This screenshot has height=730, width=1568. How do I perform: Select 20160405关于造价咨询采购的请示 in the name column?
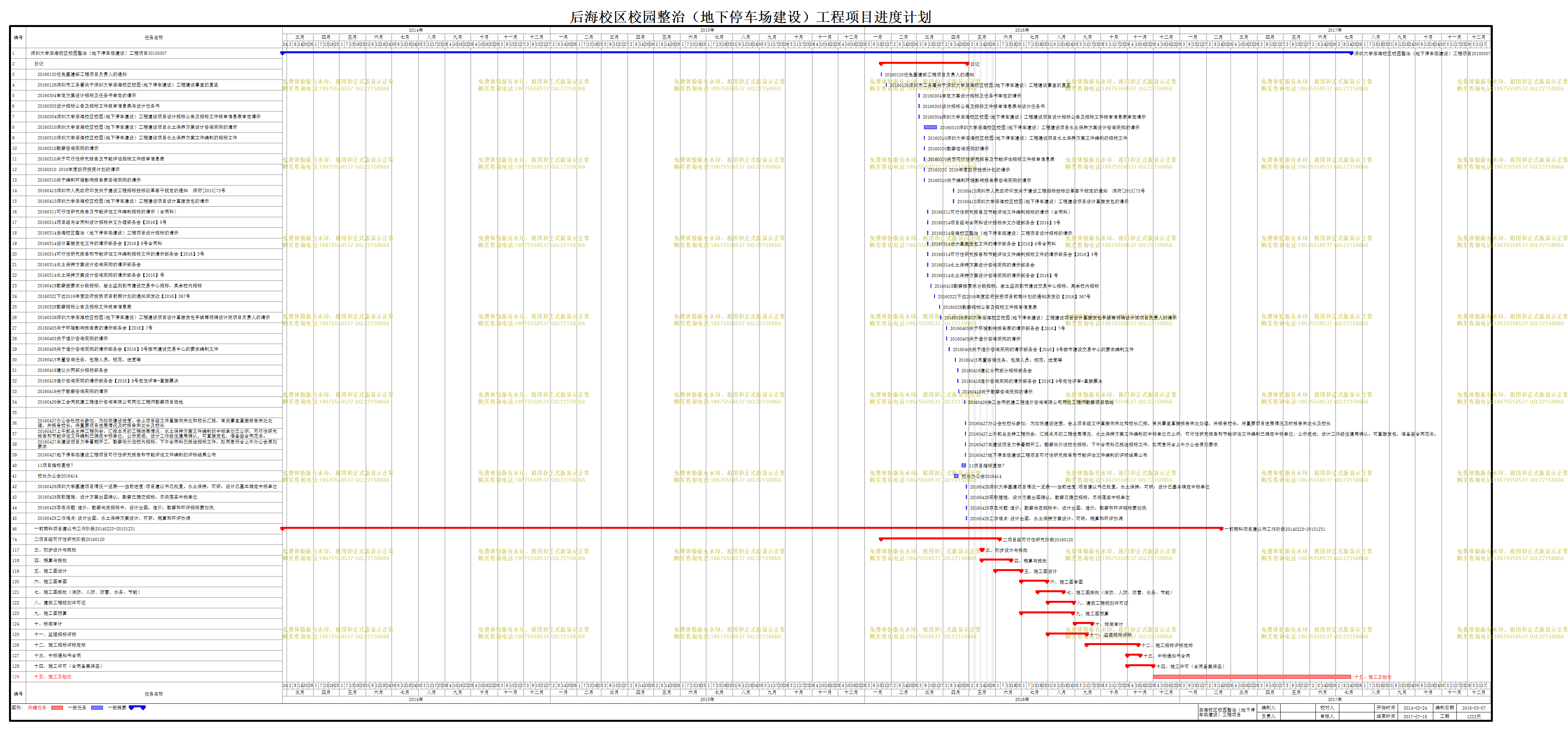tap(72, 338)
